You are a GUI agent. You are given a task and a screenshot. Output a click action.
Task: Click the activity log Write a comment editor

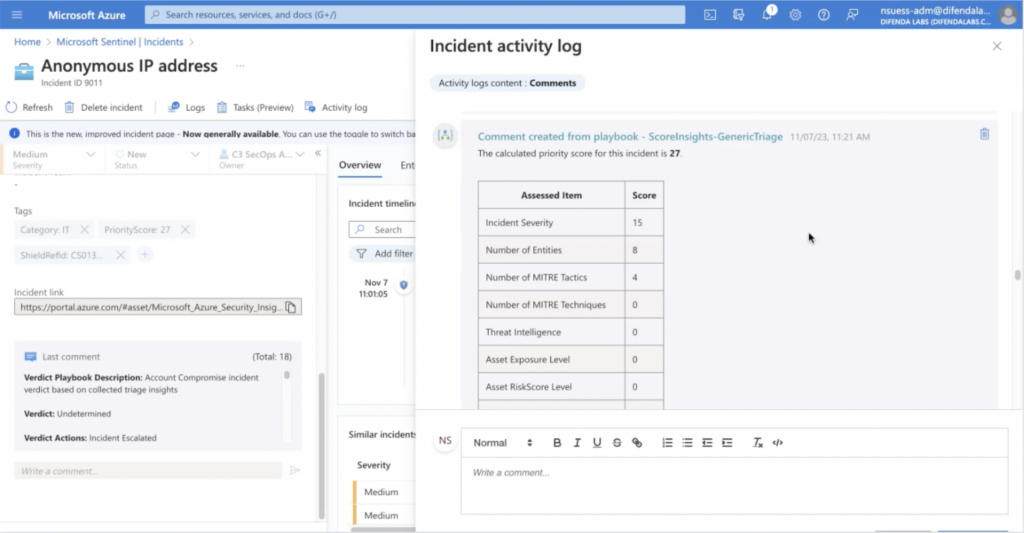[x=734, y=485]
